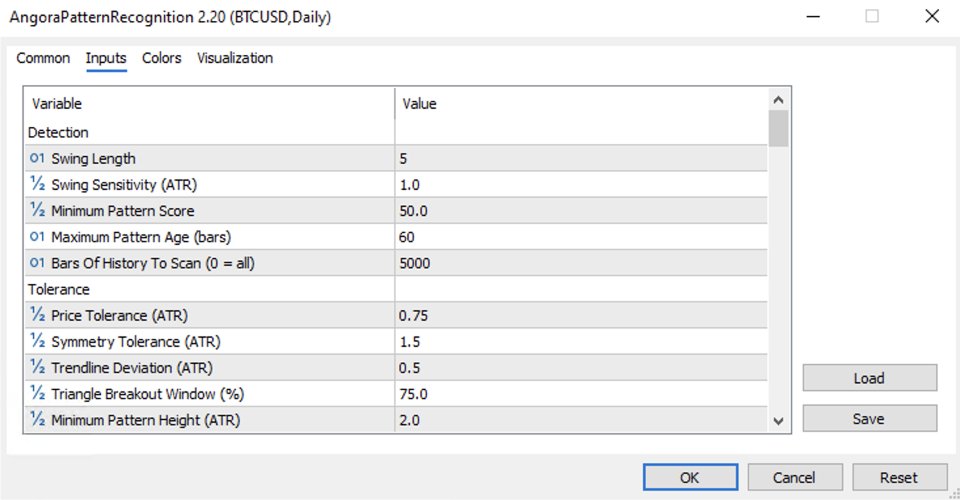Load input settings from a file

[x=869, y=378]
